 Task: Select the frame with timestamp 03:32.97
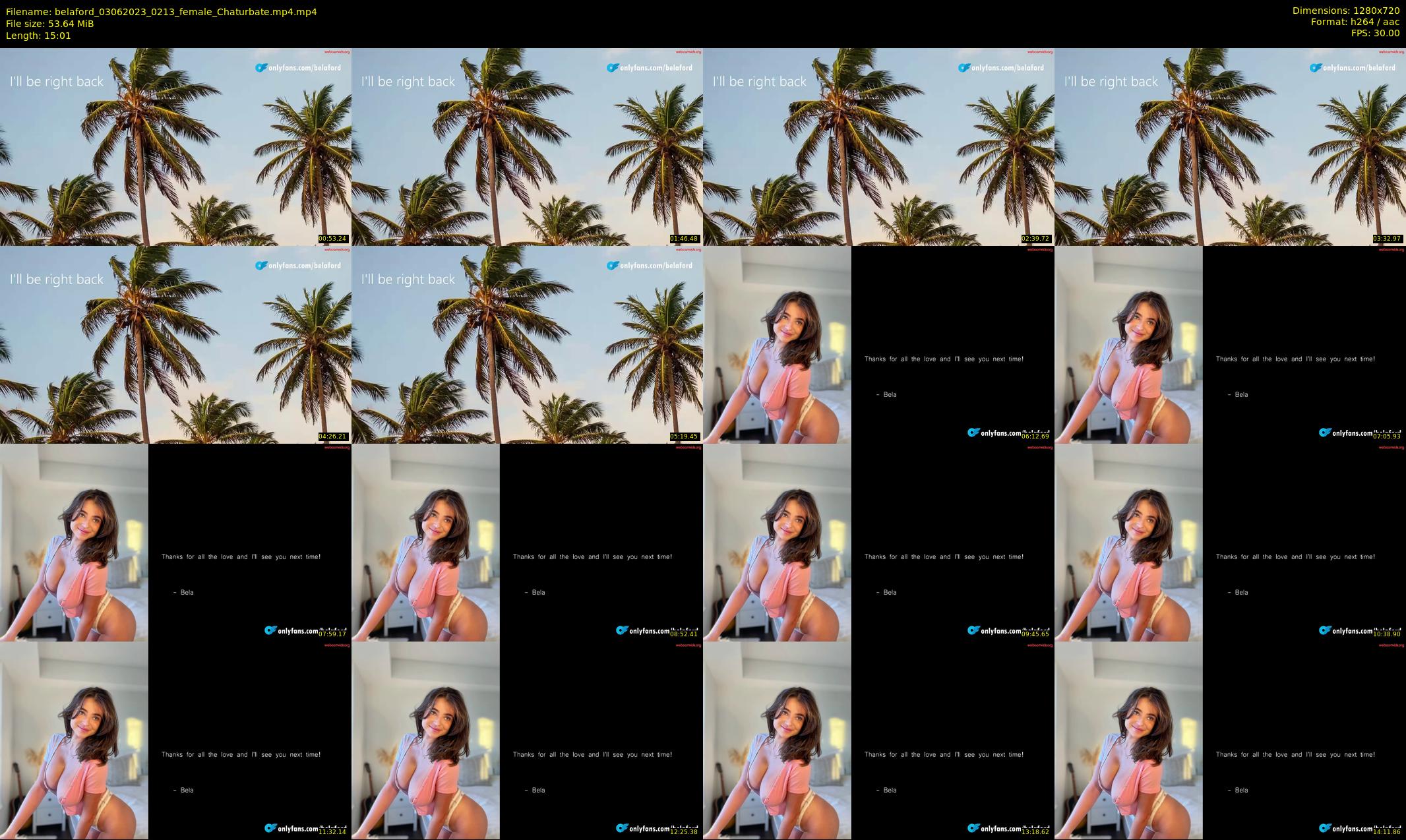(x=1230, y=146)
